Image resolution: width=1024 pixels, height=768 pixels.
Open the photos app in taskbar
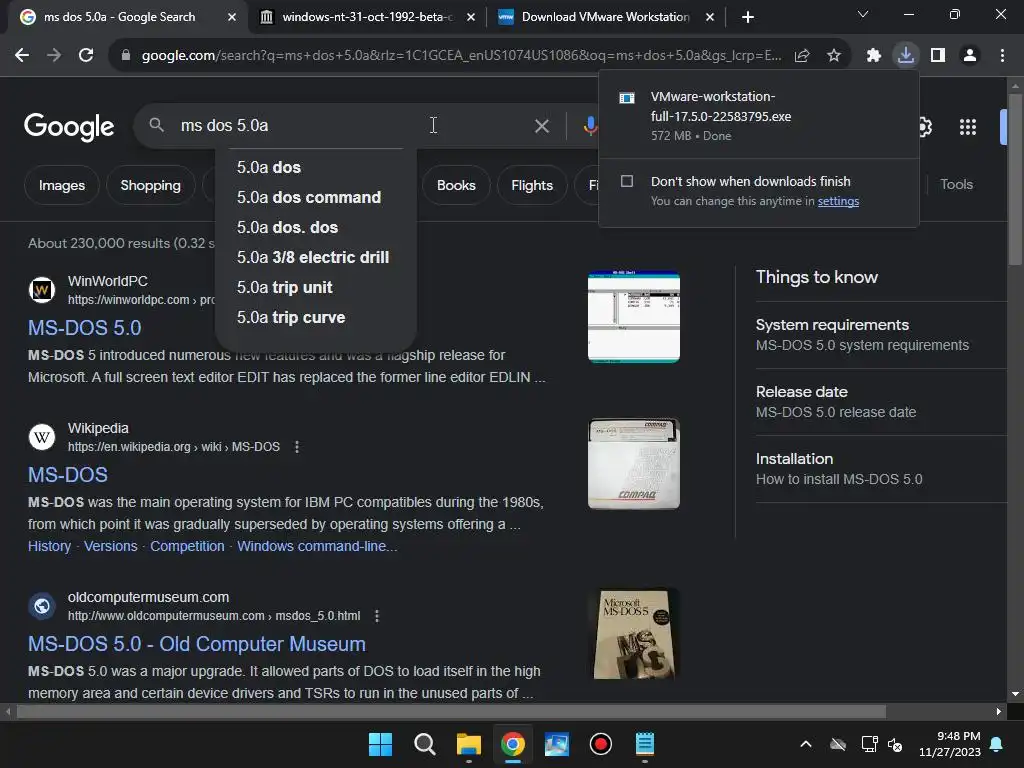(x=556, y=744)
